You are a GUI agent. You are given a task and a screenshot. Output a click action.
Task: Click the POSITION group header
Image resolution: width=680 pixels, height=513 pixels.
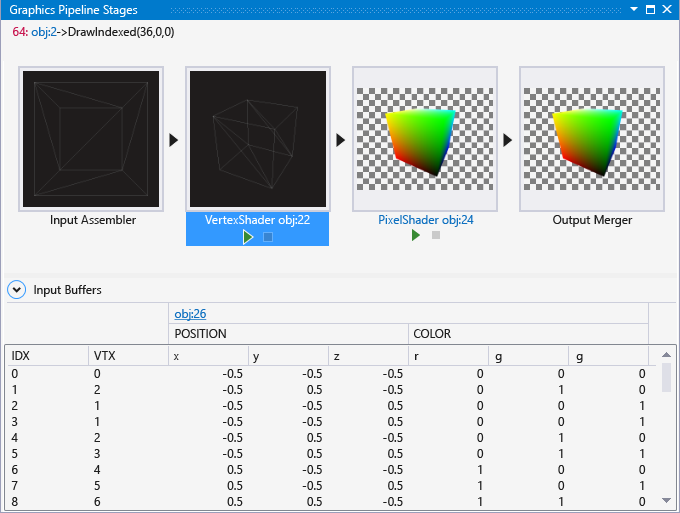[288, 333]
